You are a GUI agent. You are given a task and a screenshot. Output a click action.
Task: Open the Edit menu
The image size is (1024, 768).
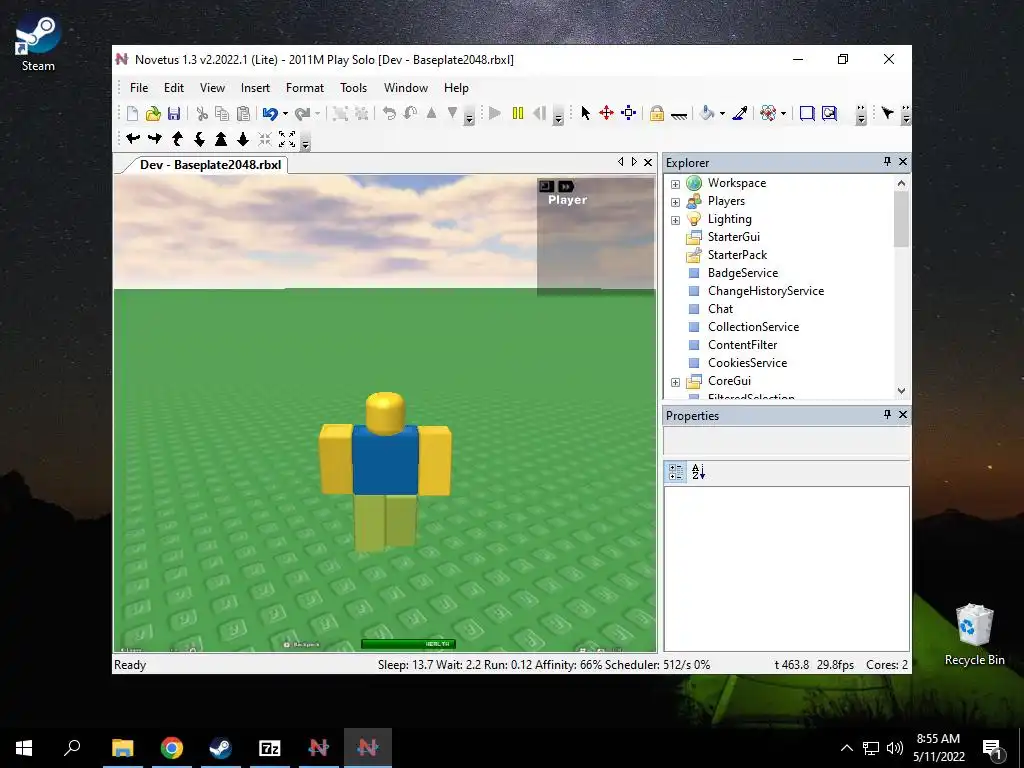174,88
